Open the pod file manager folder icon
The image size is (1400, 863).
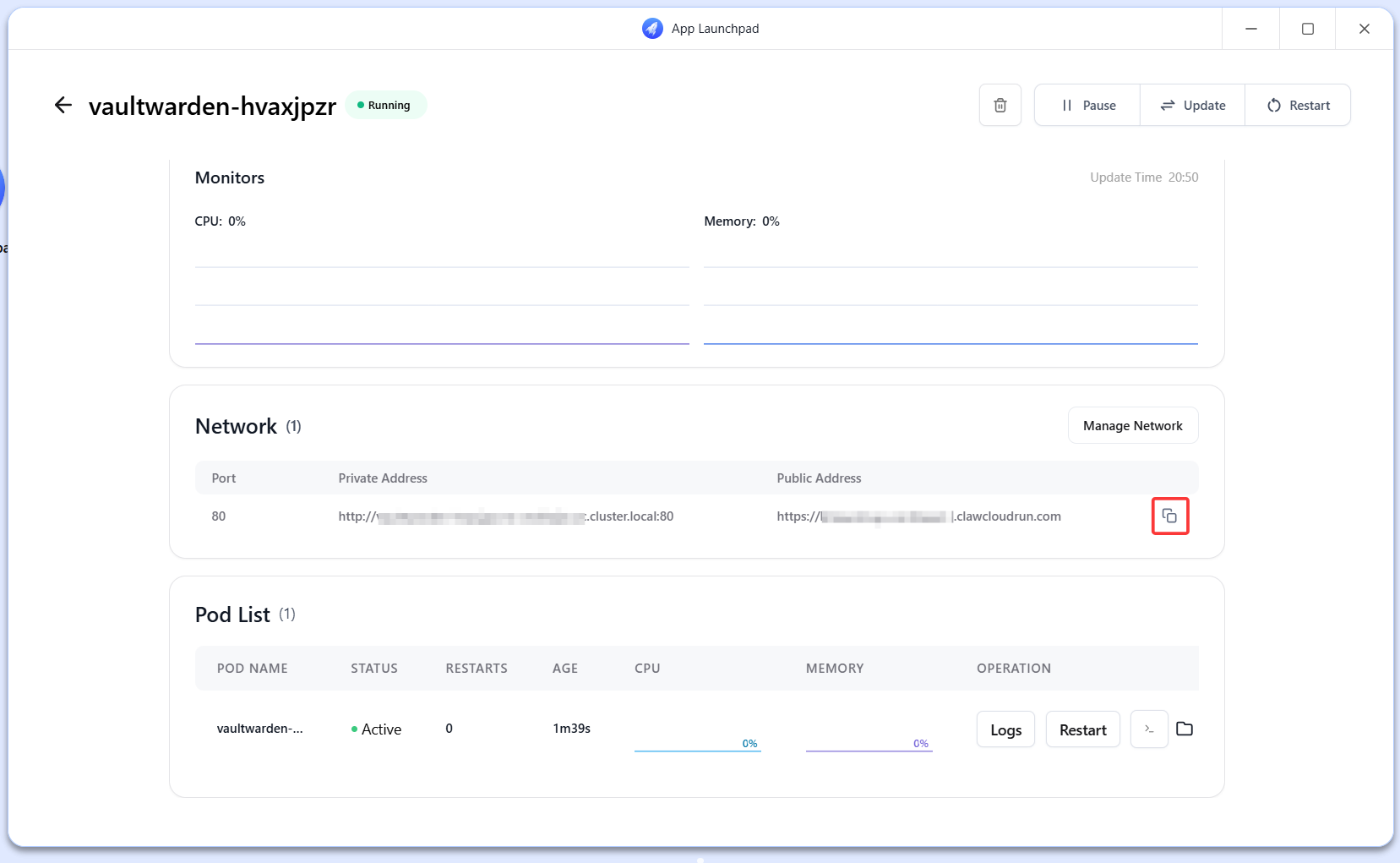point(1185,729)
